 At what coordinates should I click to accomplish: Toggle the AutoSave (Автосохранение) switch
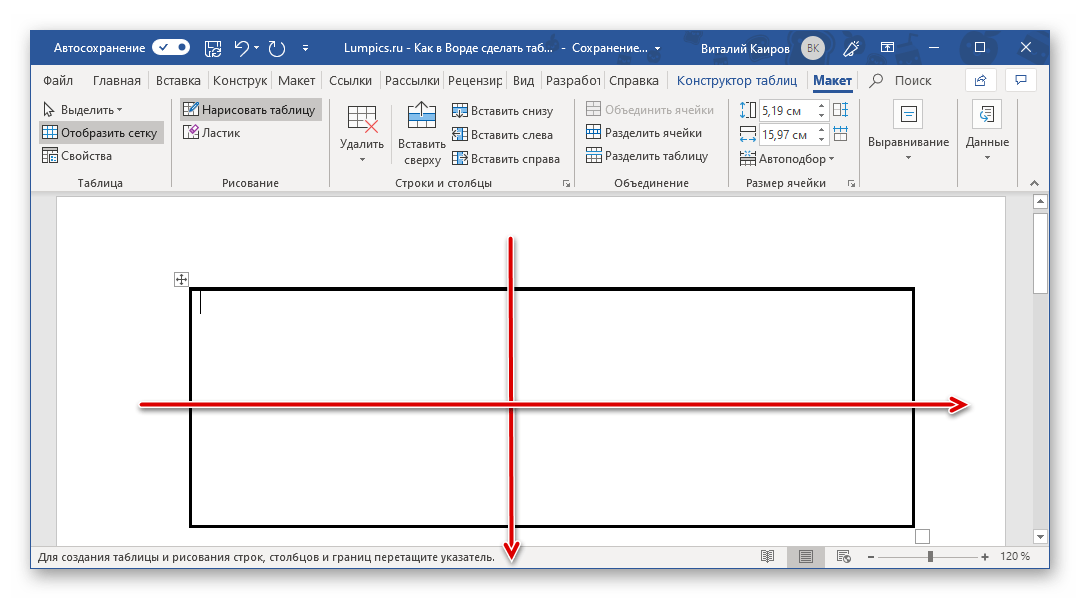(171, 47)
